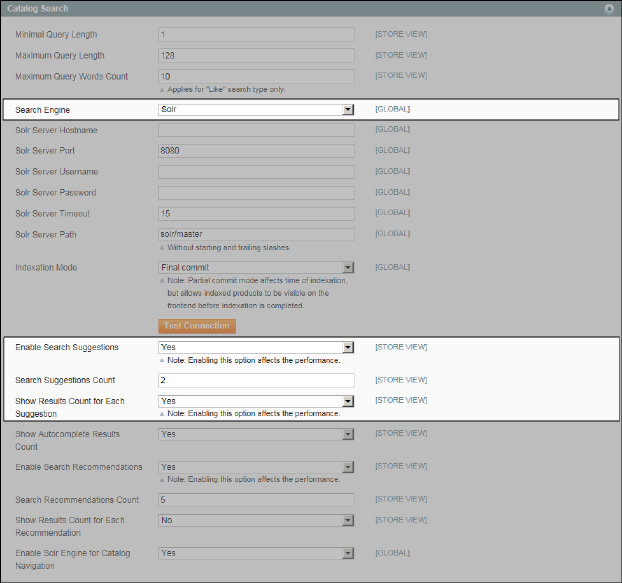Focus the Solr Server Port field
This screenshot has width=622, height=583.
pyautogui.click(x=256, y=151)
